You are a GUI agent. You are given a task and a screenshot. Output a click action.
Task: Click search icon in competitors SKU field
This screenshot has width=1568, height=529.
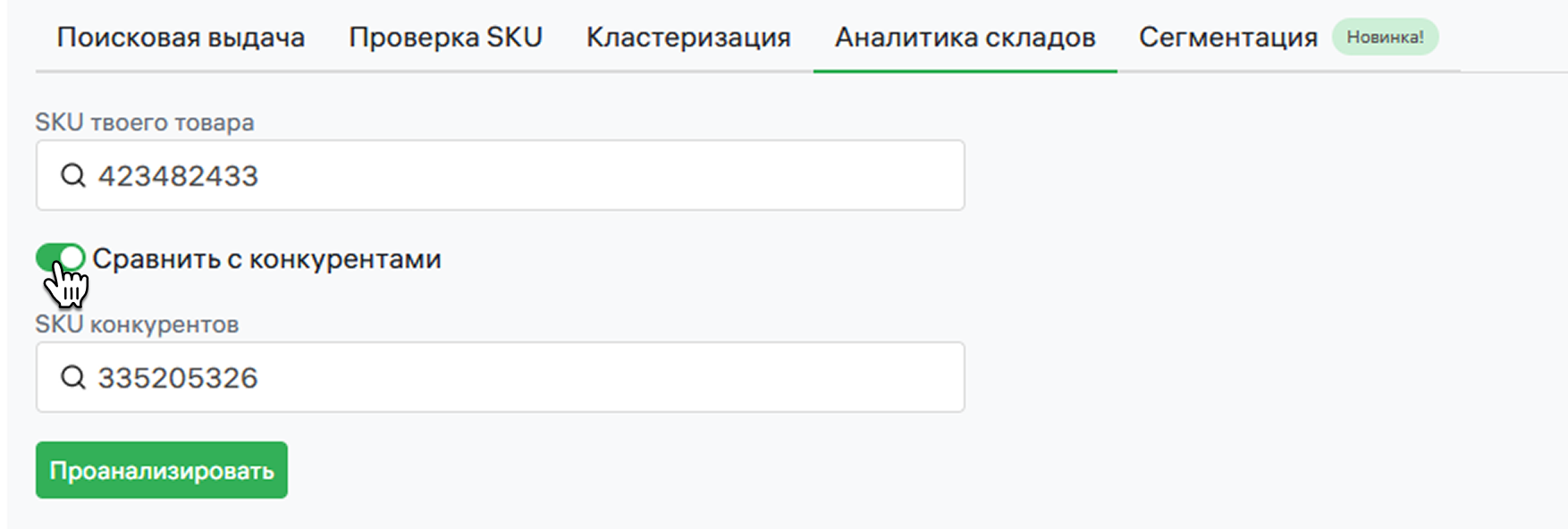[73, 377]
